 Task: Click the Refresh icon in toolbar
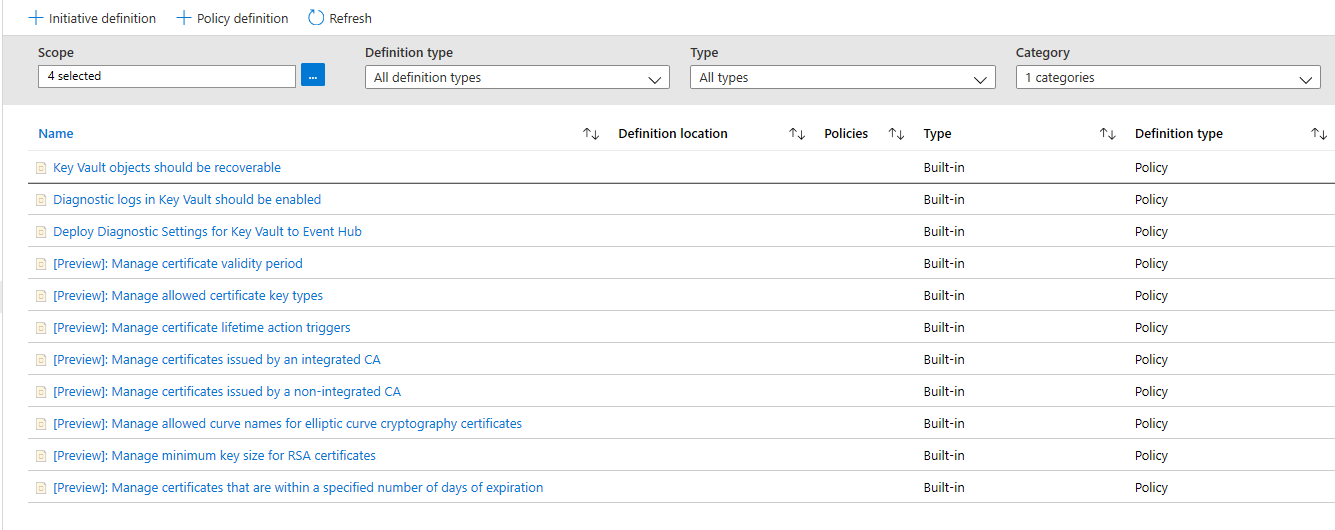[316, 18]
